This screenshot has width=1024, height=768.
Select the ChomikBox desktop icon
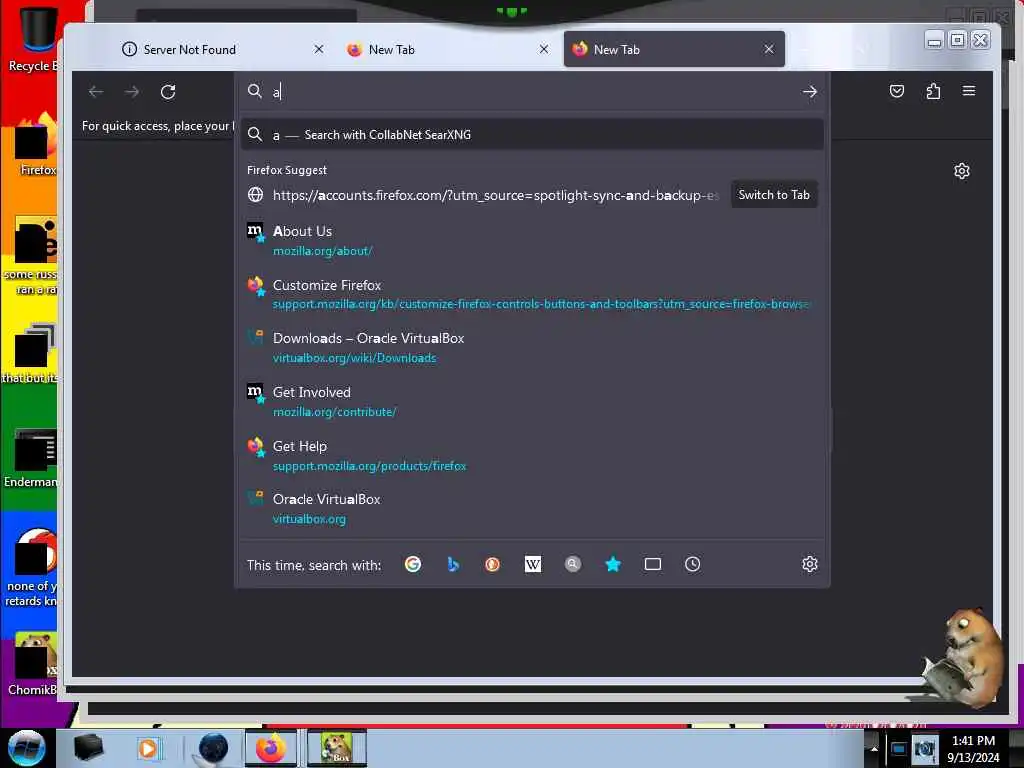(33, 664)
